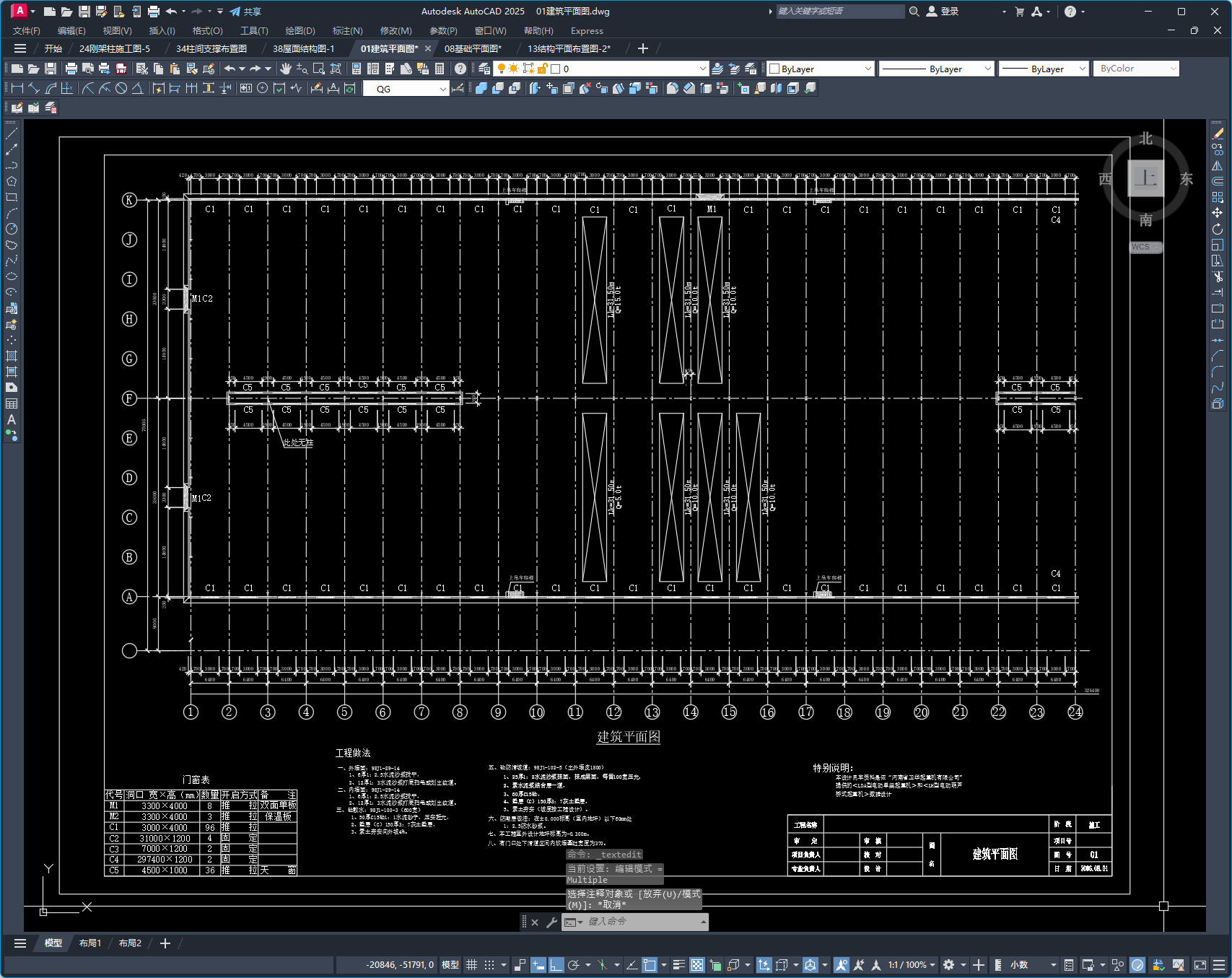The image size is (1232, 978).
Task: Open Layer Properties Manager icon
Action: click(x=484, y=69)
